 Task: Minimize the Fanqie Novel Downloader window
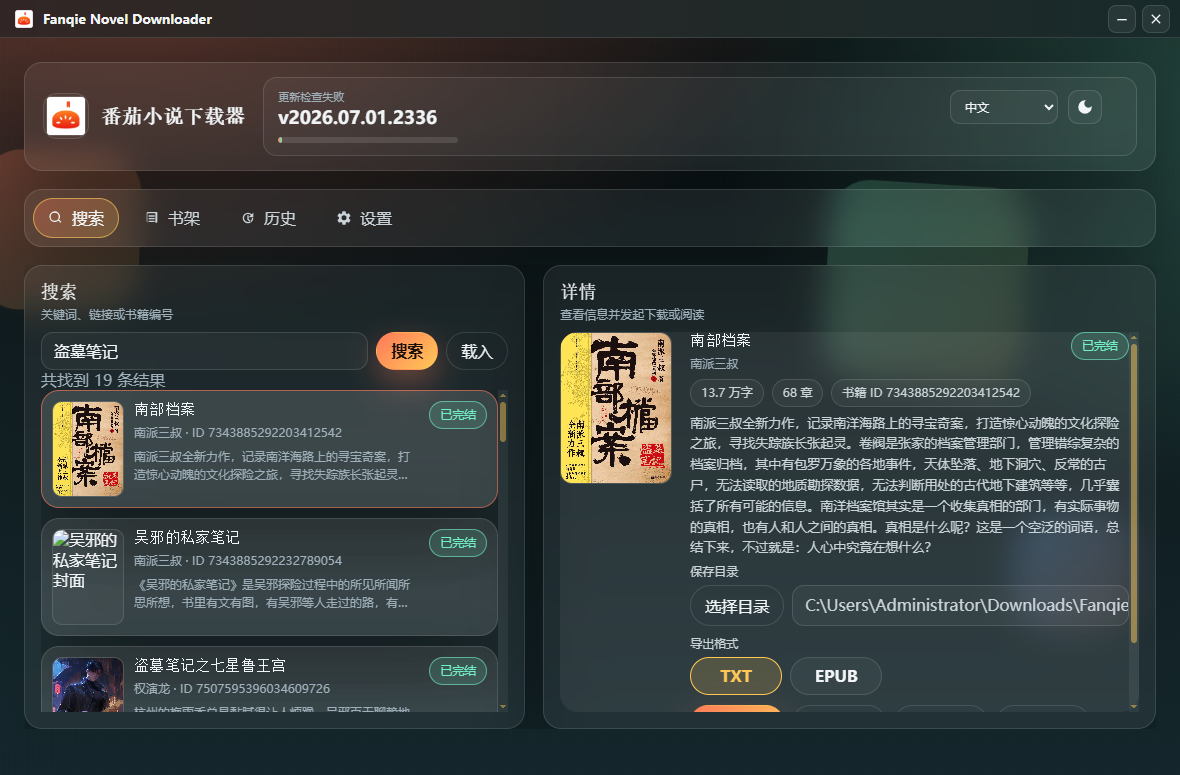click(1121, 19)
